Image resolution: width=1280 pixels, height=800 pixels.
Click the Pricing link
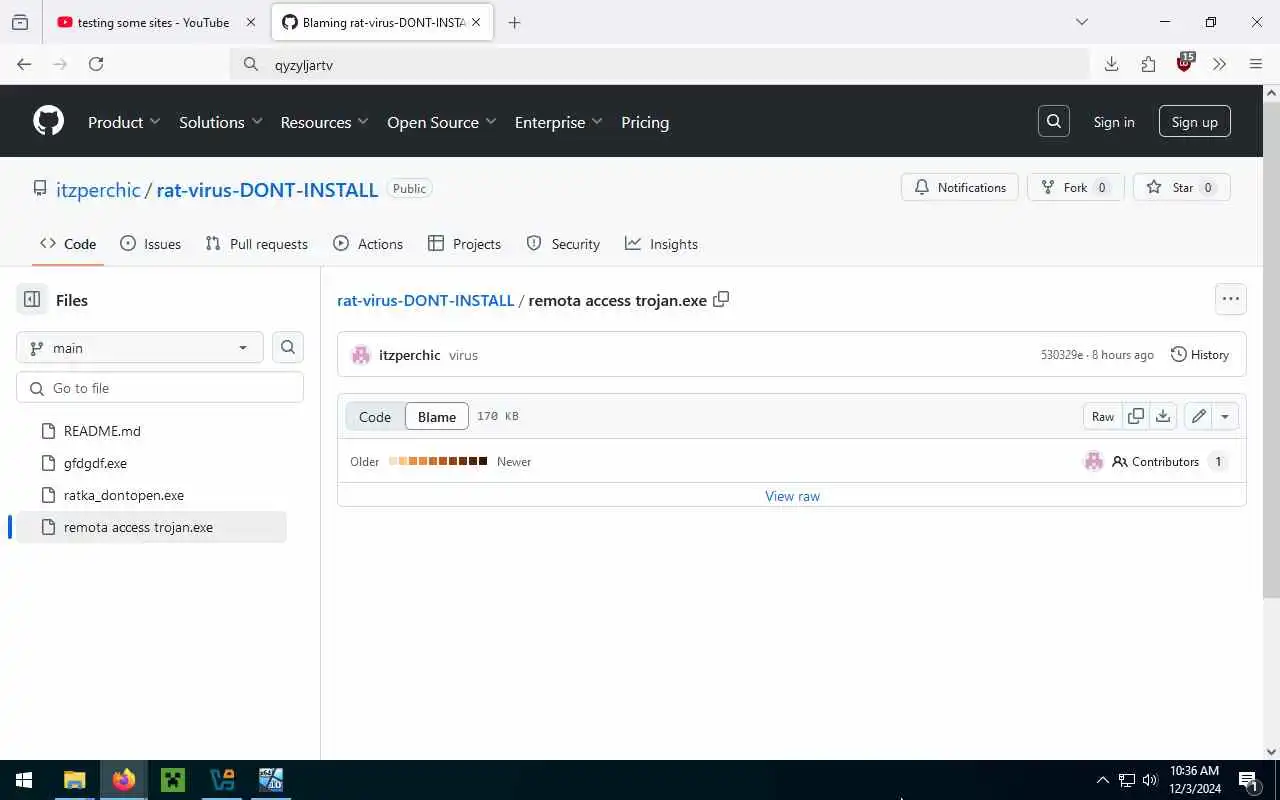(645, 122)
